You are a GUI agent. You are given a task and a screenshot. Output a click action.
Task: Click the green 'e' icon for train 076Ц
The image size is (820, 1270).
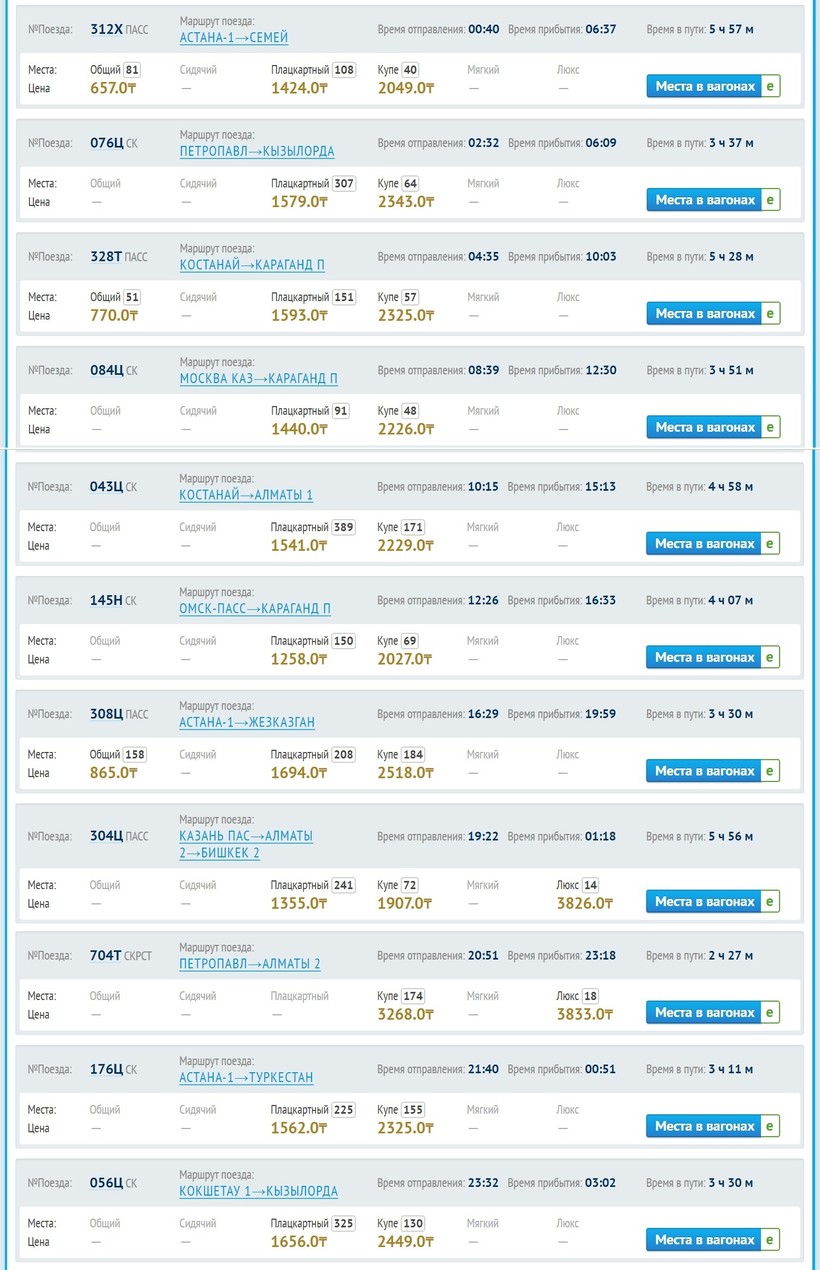770,200
